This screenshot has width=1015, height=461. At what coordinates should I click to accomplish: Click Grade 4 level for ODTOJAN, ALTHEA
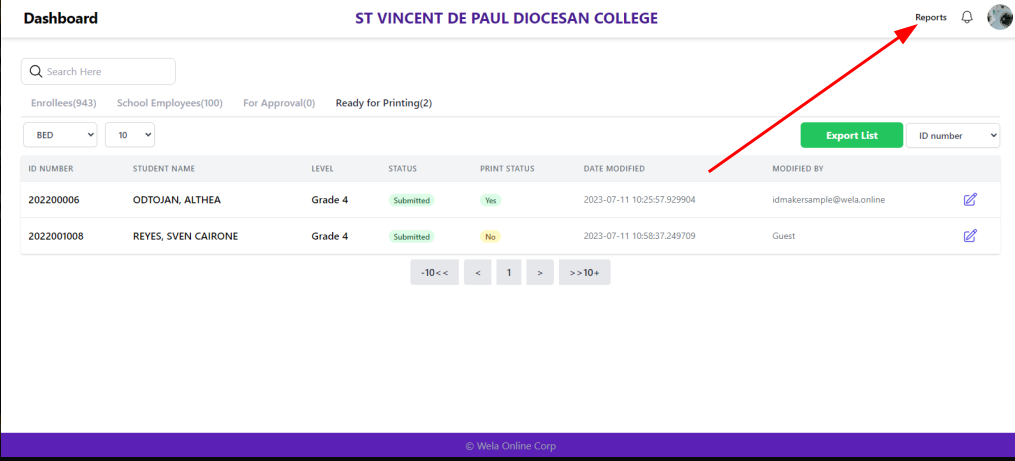click(x=329, y=200)
